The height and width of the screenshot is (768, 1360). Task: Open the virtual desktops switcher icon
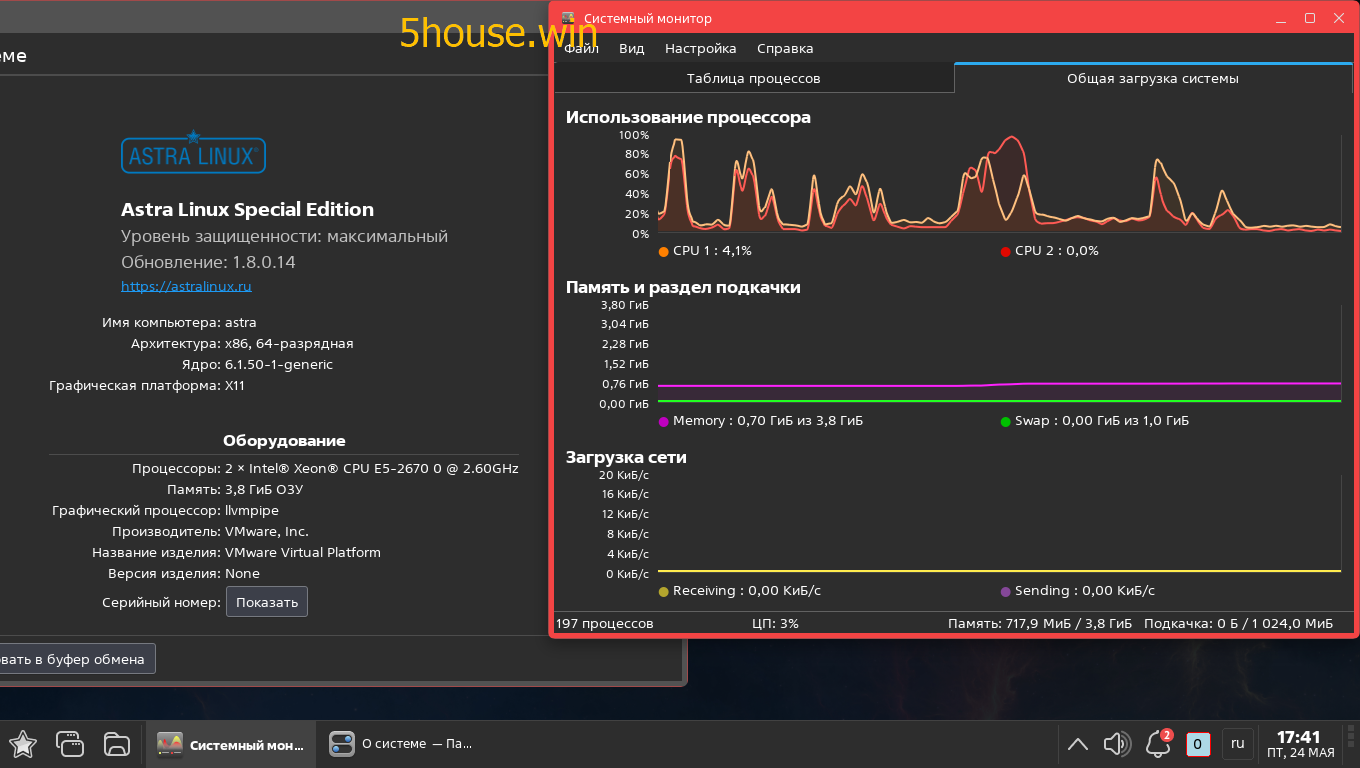tap(70, 744)
